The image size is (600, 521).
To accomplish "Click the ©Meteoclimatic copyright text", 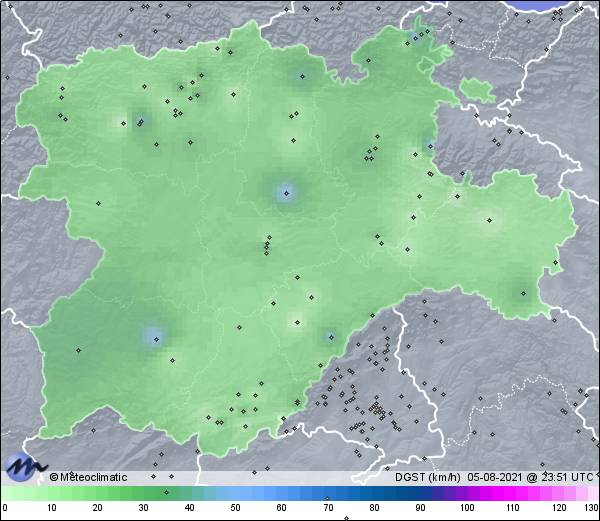I will [x=88, y=477].
